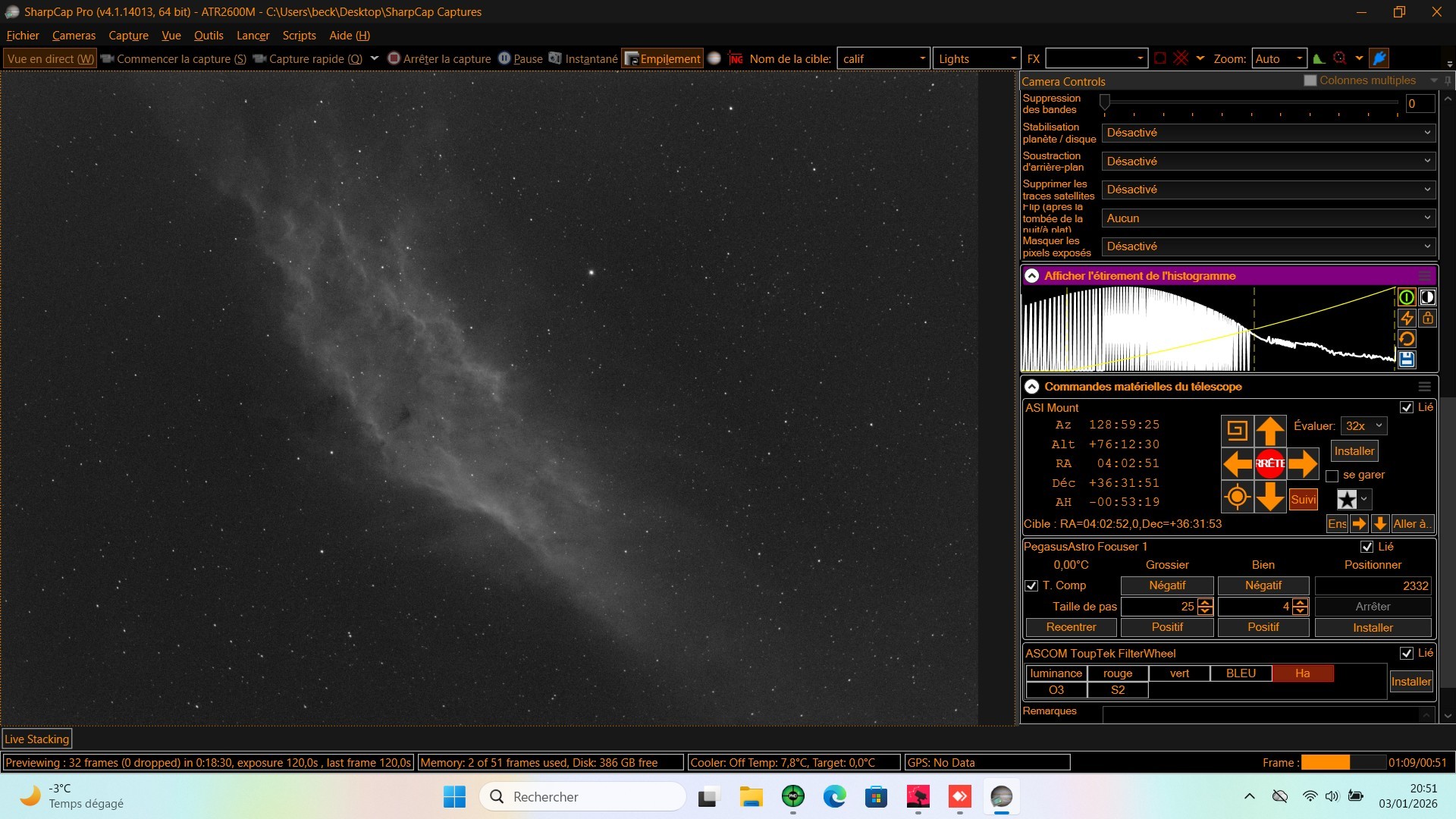Slew mount with the right arrow

point(1303,463)
